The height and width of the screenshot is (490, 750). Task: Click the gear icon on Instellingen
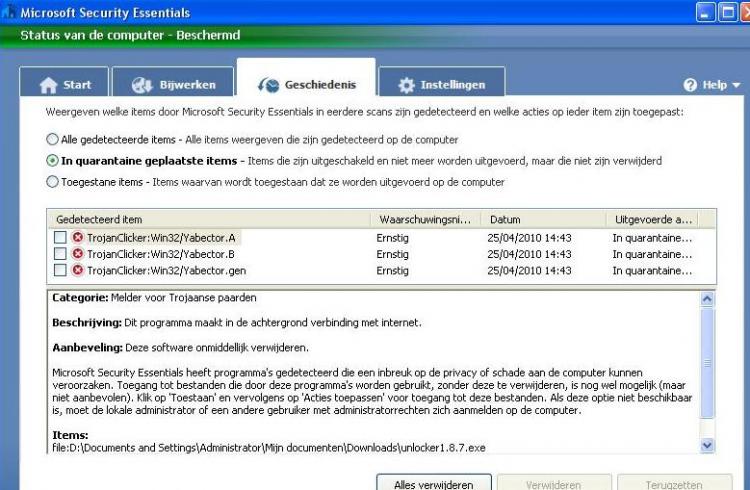407,85
